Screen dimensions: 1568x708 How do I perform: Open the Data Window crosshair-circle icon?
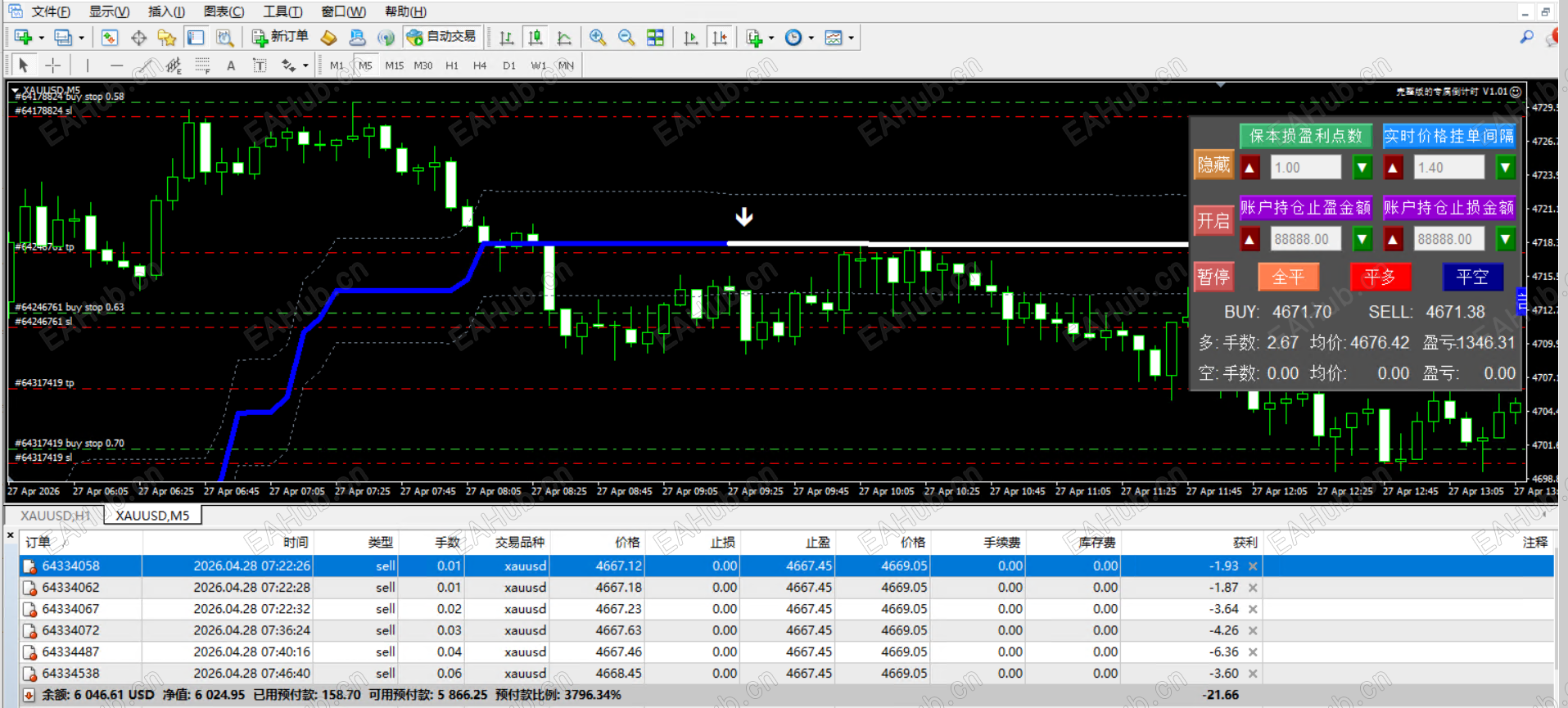pyautogui.click(x=138, y=38)
